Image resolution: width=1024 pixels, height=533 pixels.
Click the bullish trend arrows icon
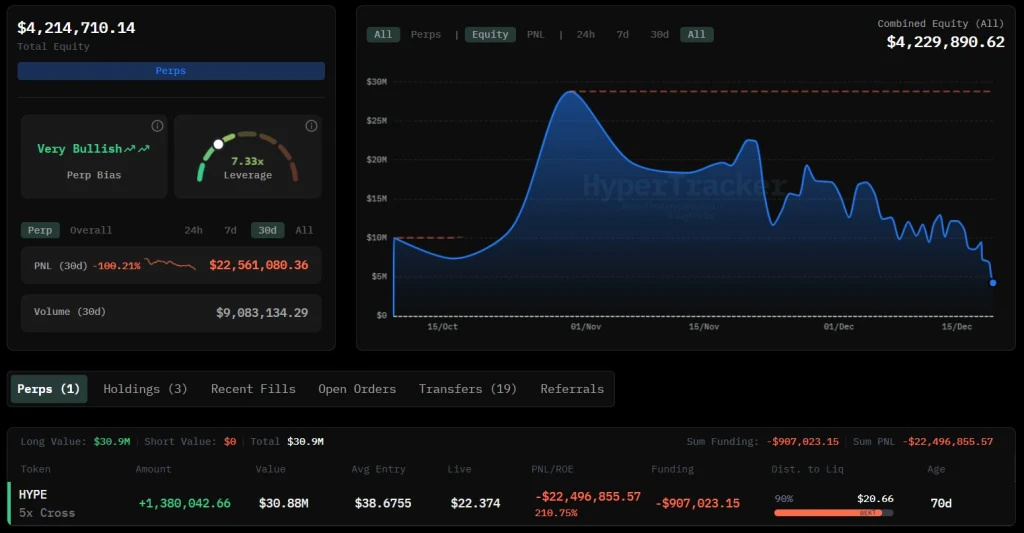137,149
